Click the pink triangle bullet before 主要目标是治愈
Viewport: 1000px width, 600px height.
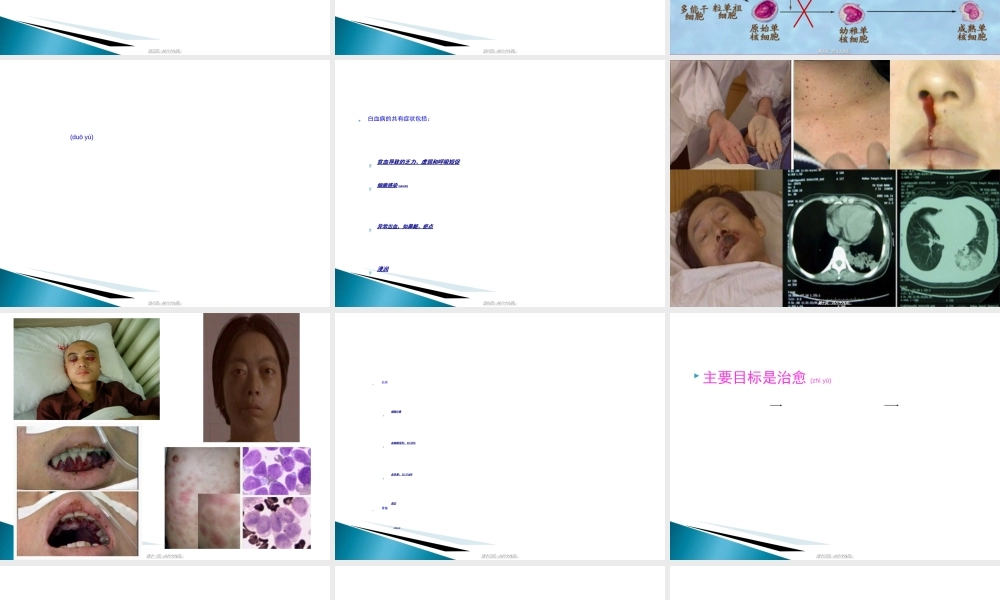pyautogui.click(x=695, y=375)
